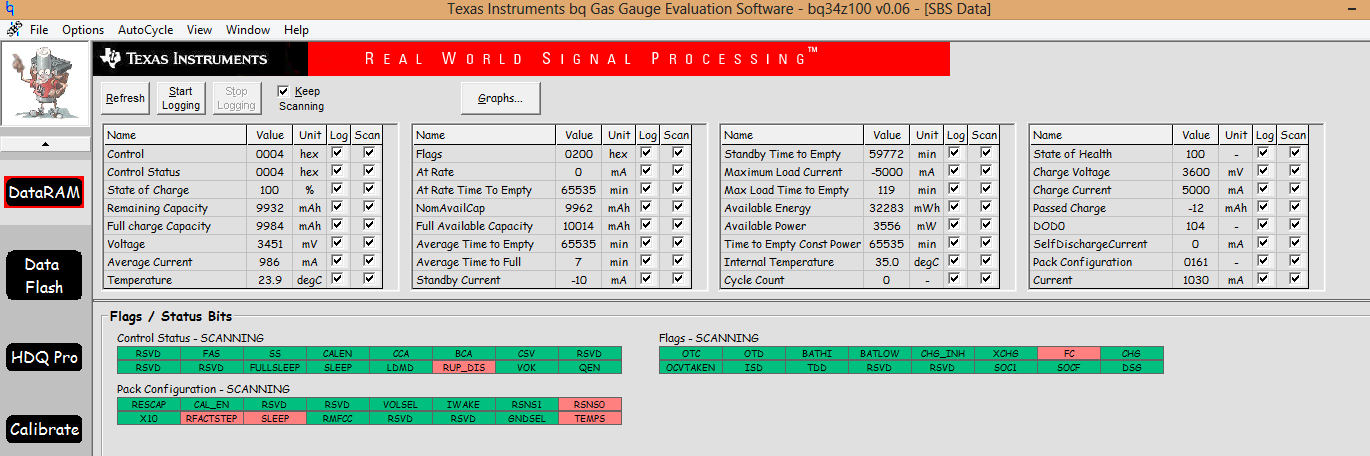Click the RSNS0 pack configuration bit

590,404
